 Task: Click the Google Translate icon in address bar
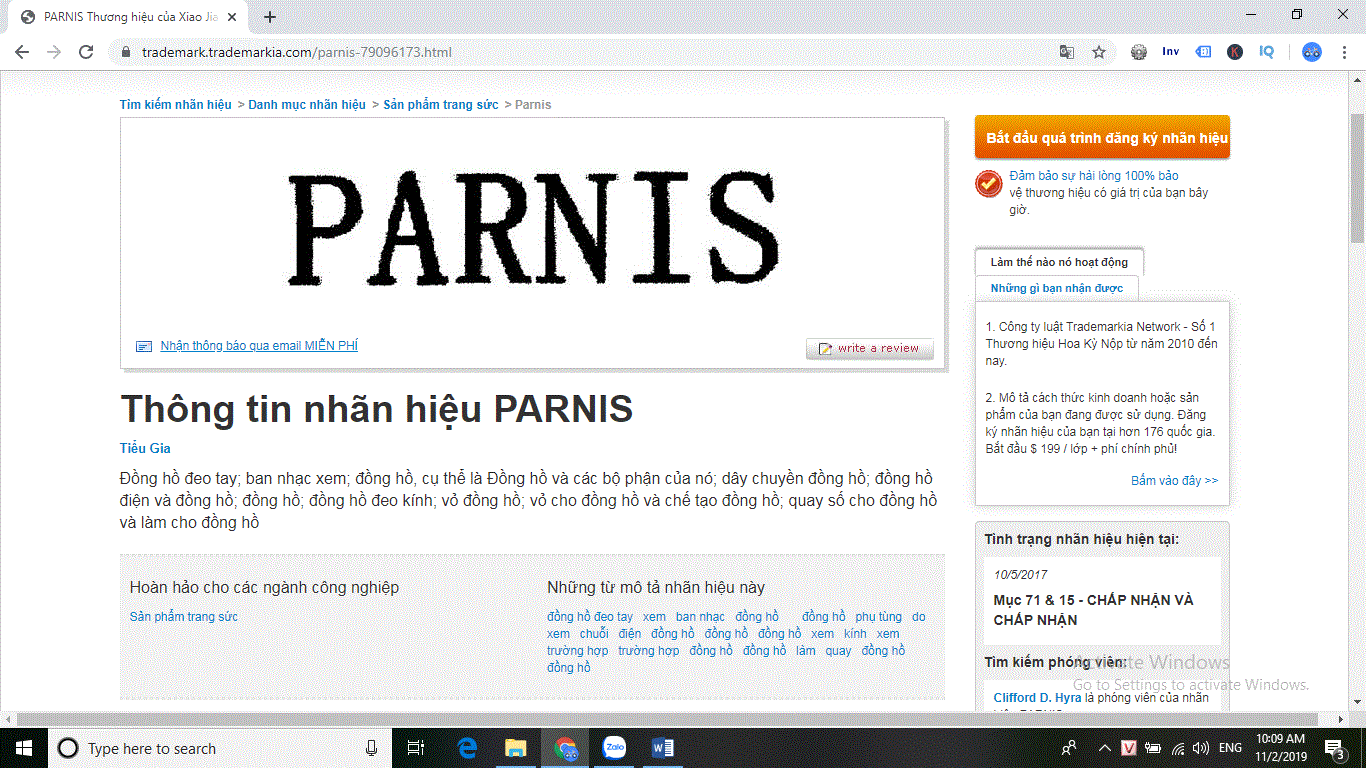(x=1067, y=52)
